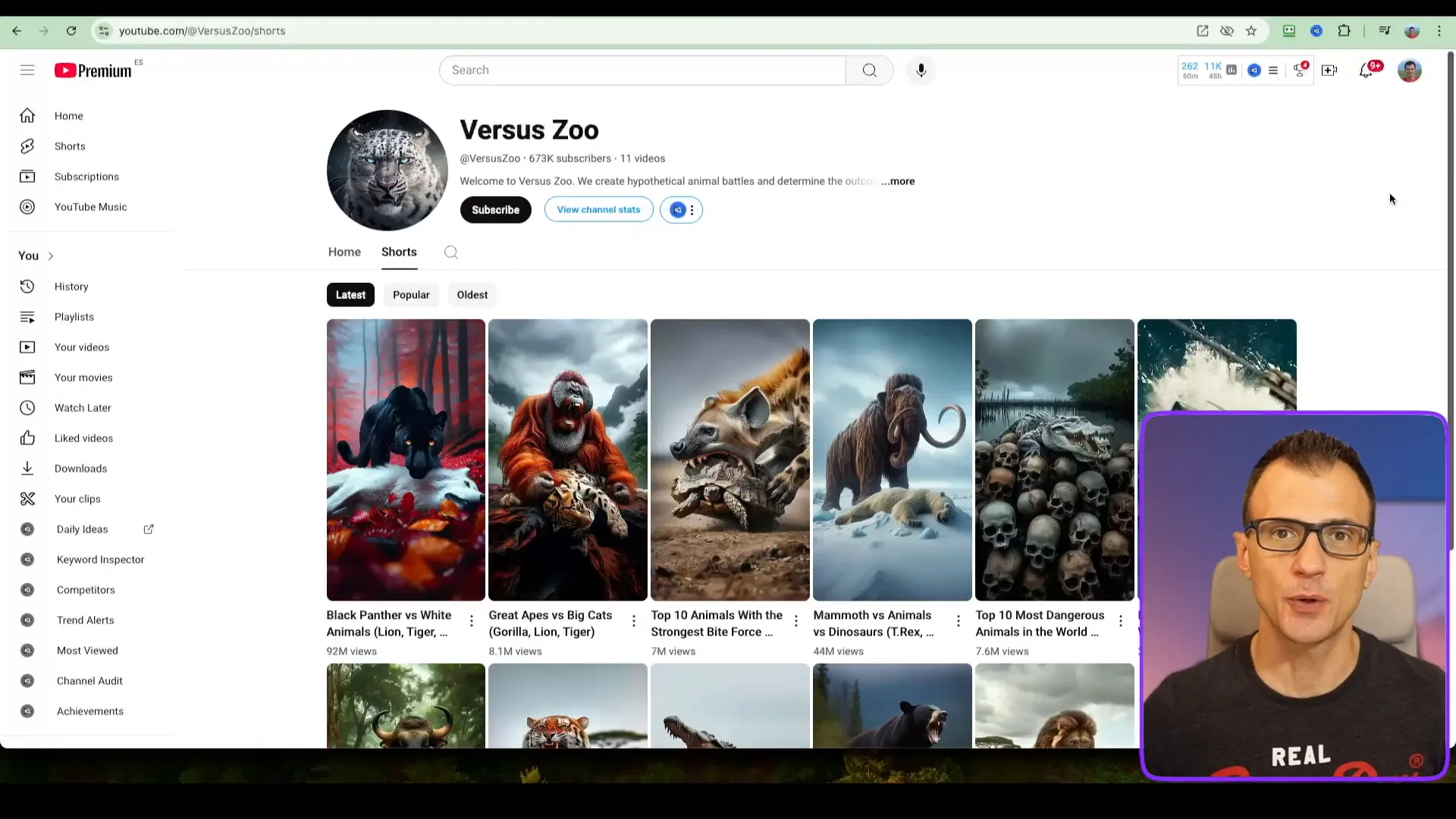Screen dimensions: 1456x819
Task: Click View channel stats button
Action: (x=598, y=209)
